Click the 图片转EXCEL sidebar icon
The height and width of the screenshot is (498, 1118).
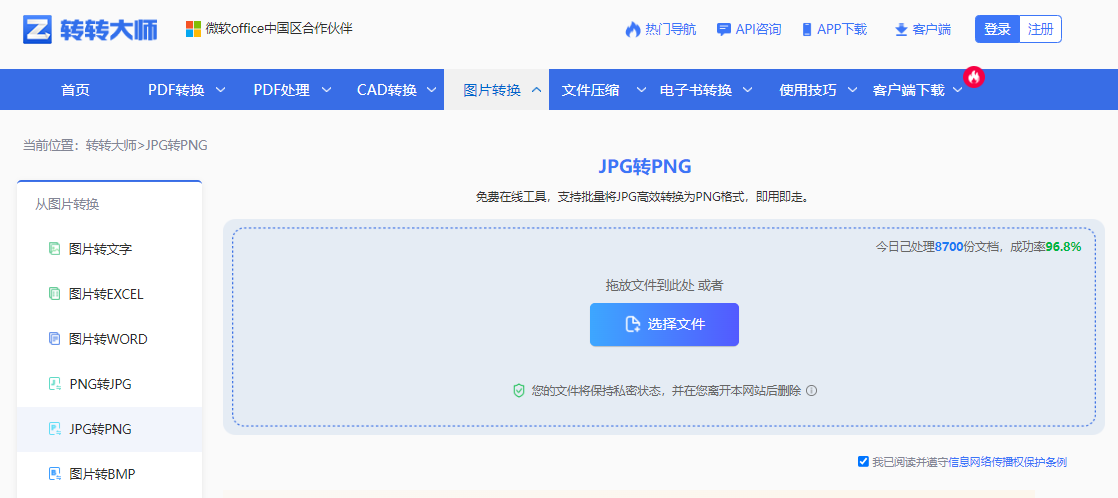[54, 293]
